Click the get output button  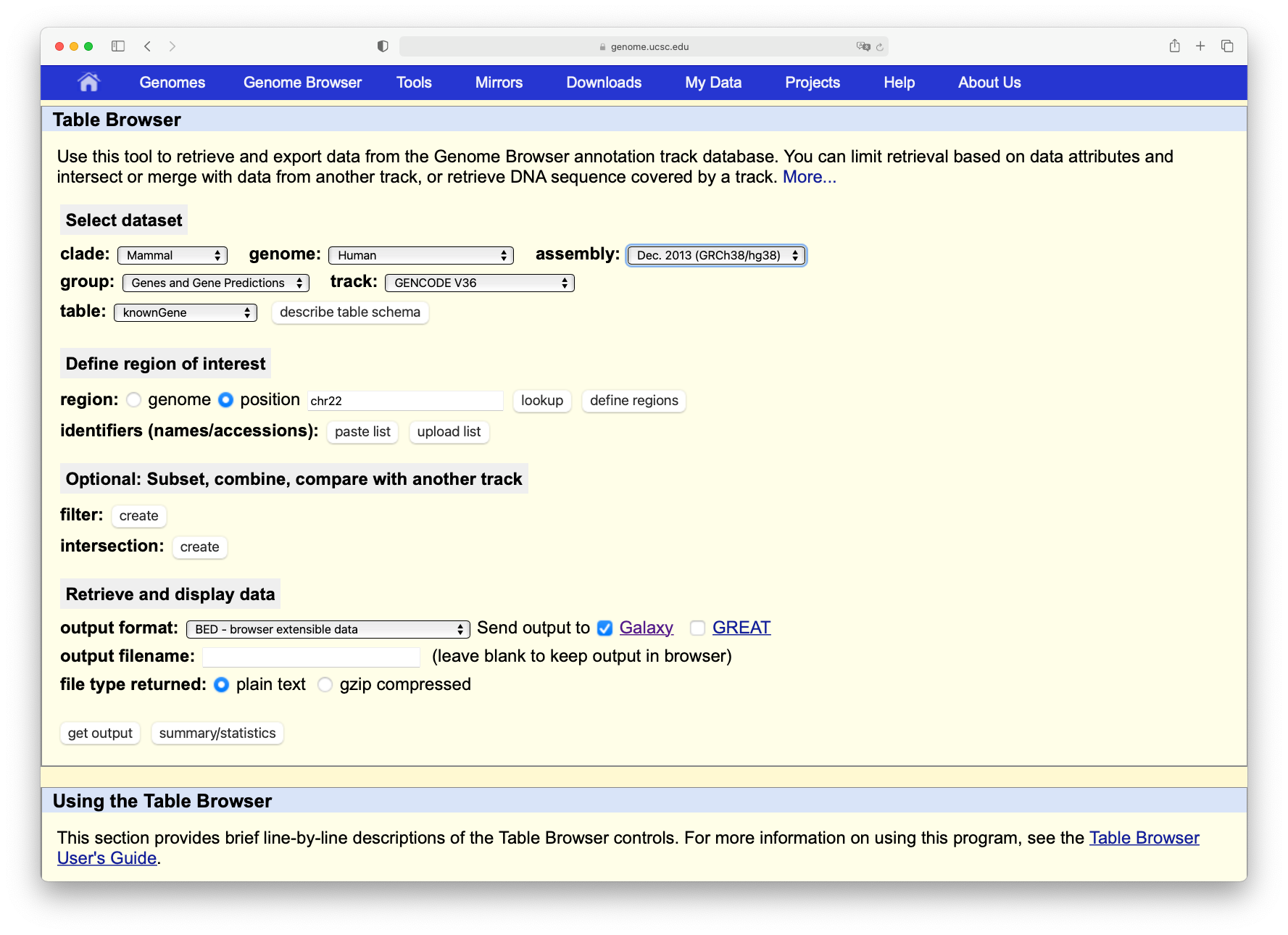click(100, 734)
